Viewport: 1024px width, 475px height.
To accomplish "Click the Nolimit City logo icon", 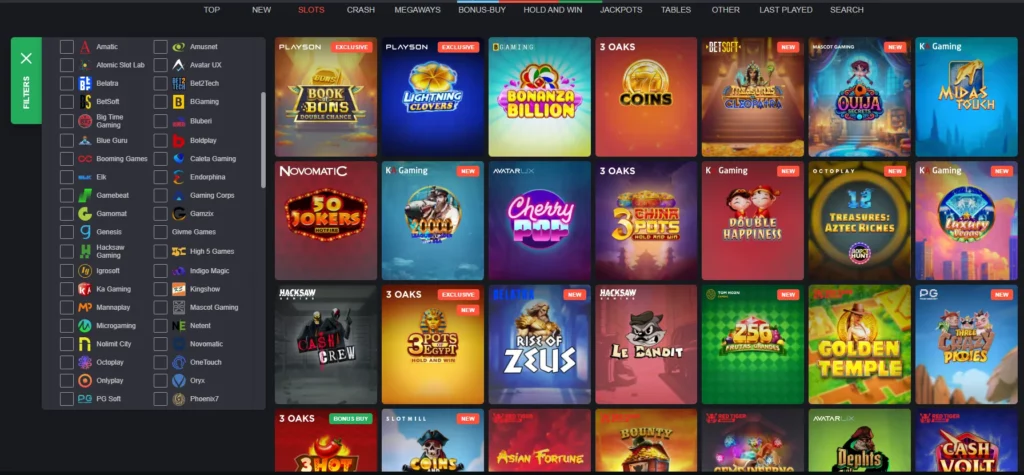I will pyautogui.click(x=85, y=344).
